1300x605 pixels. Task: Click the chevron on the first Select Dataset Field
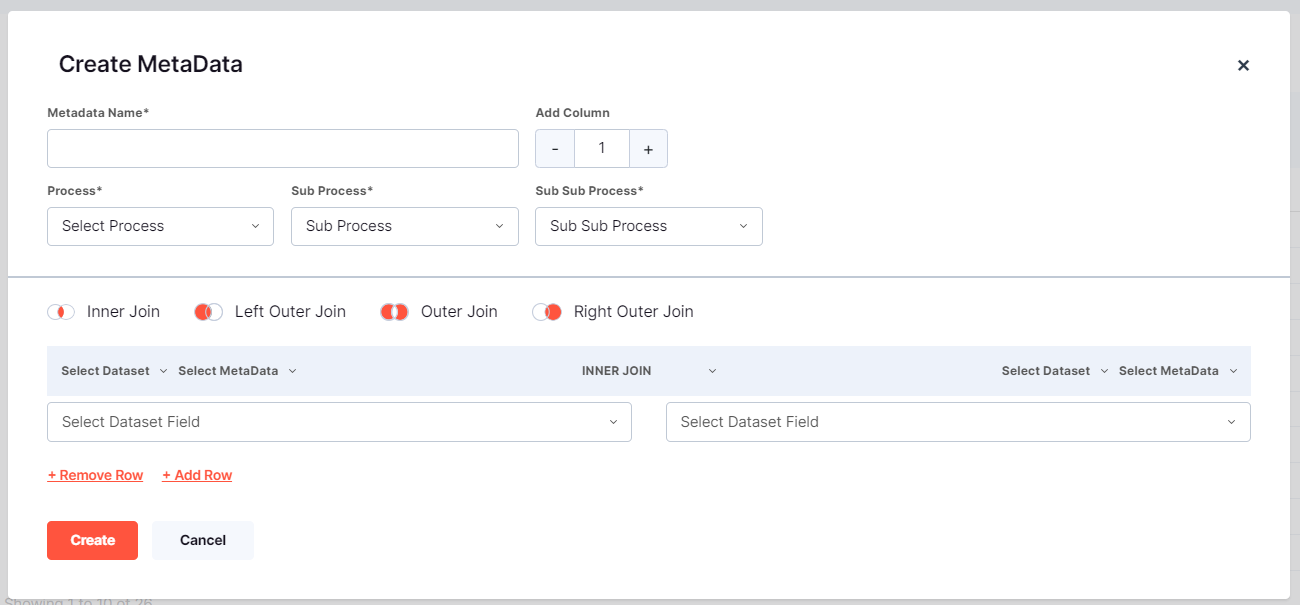614,422
